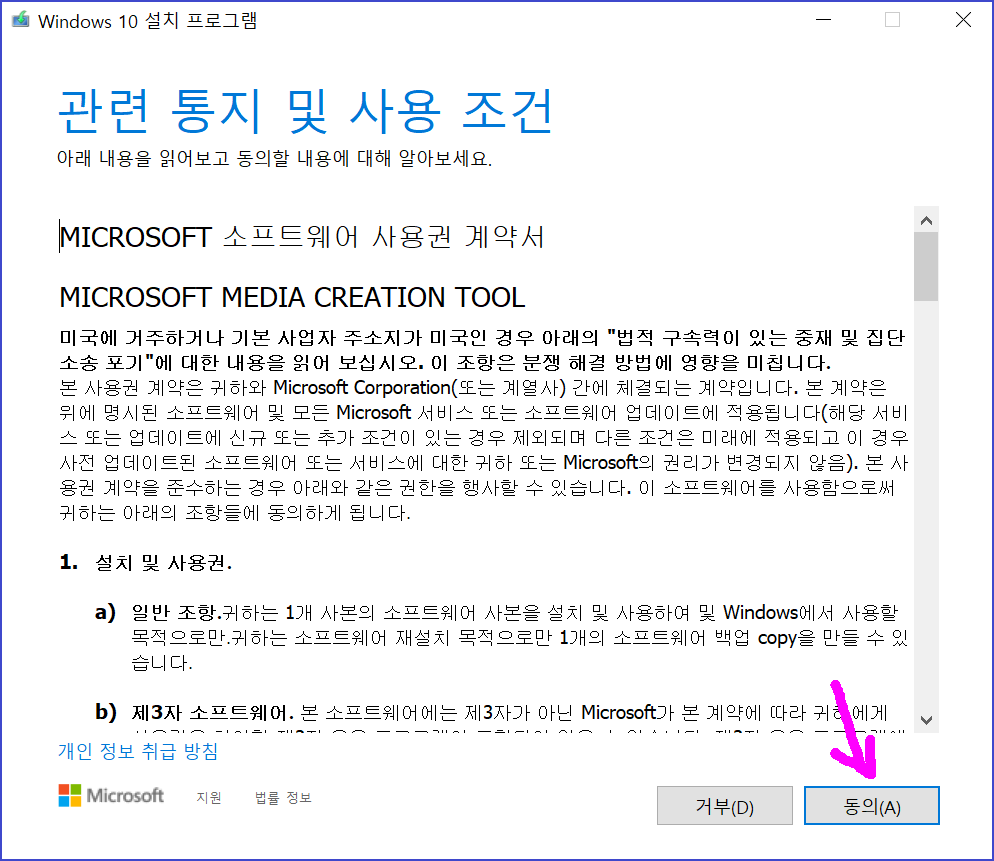Image resolution: width=994 pixels, height=861 pixels.
Task: Close the Windows 10 setup window
Action: click(x=963, y=20)
